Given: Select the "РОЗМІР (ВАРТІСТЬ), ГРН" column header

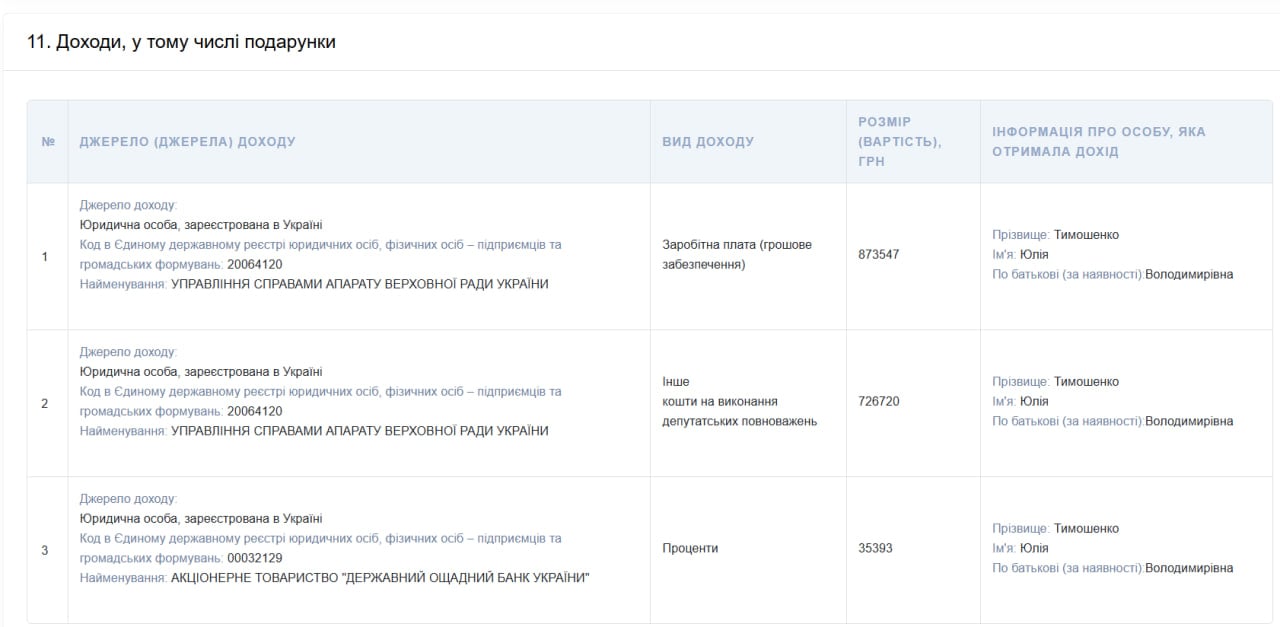Looking at the screenshot, I should [x=899, y=141].
